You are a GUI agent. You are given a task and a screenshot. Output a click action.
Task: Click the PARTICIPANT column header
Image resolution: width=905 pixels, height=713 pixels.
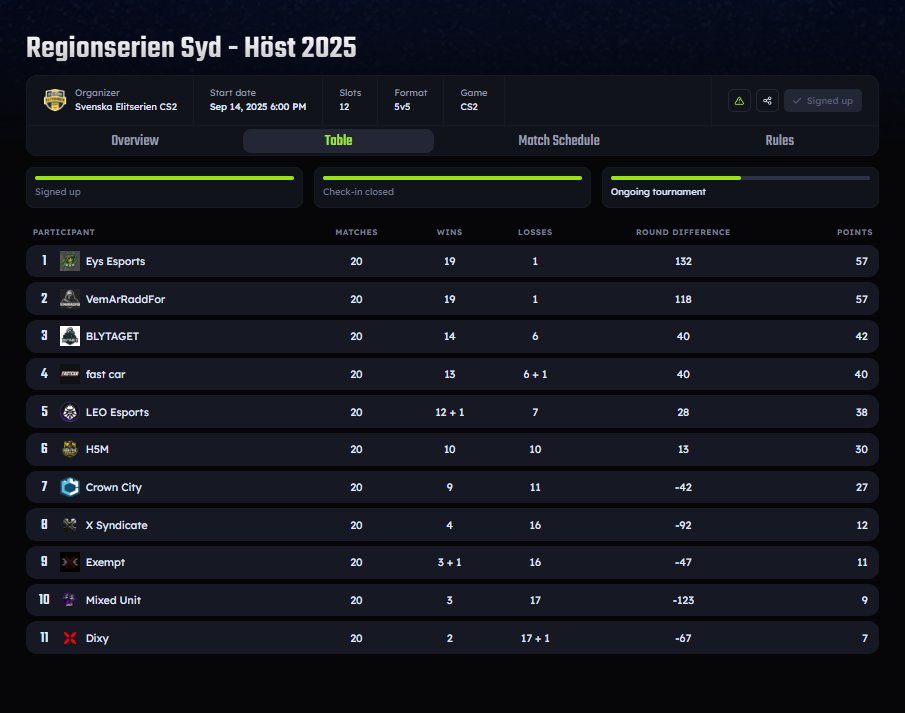pyautogui.click(x=63, y=232)
